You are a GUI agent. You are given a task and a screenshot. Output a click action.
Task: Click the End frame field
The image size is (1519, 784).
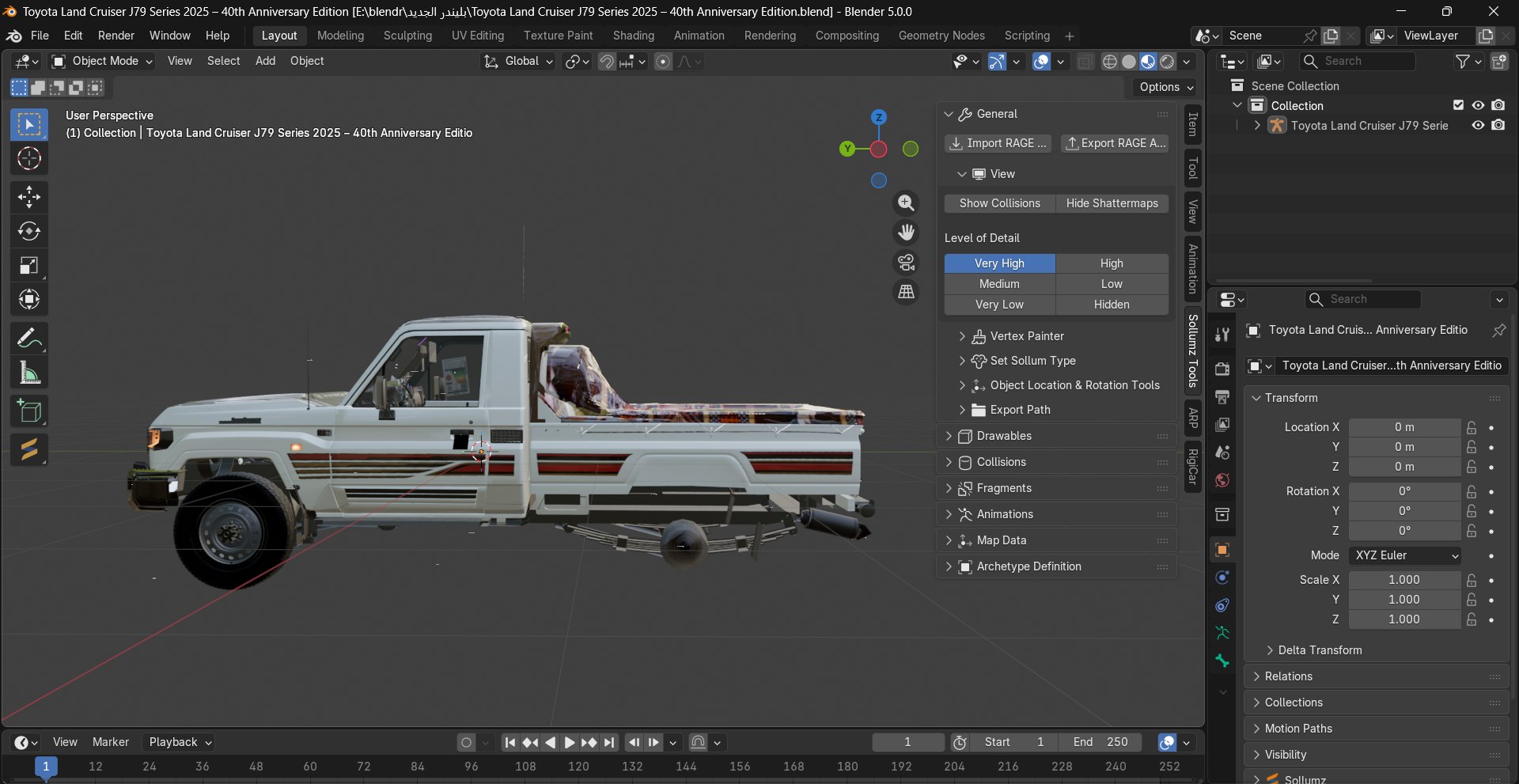[1100, 742]
